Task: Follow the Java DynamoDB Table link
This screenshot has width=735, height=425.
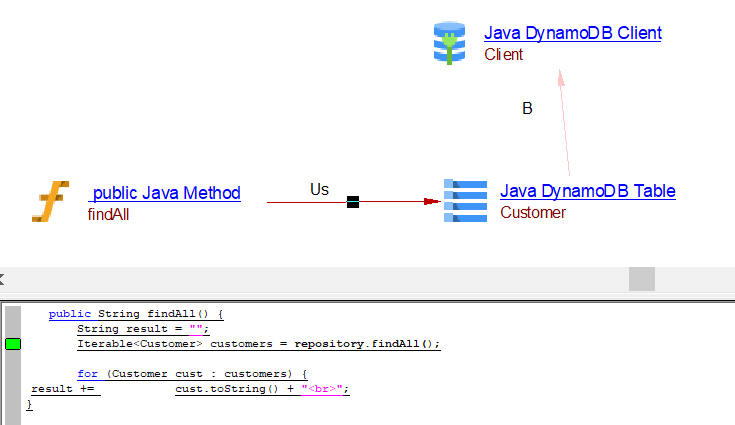Action: pyautogui.click(x=587, y=191)
